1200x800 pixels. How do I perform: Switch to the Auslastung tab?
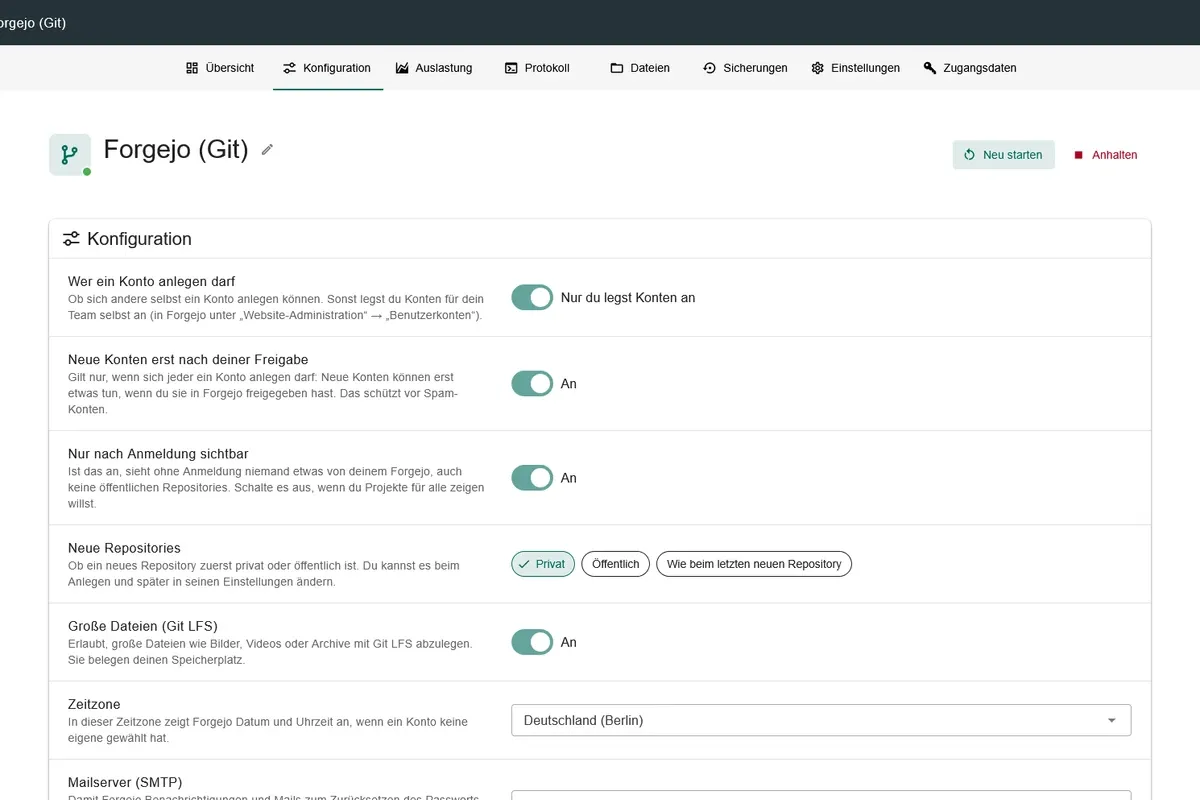coord(434,68)
